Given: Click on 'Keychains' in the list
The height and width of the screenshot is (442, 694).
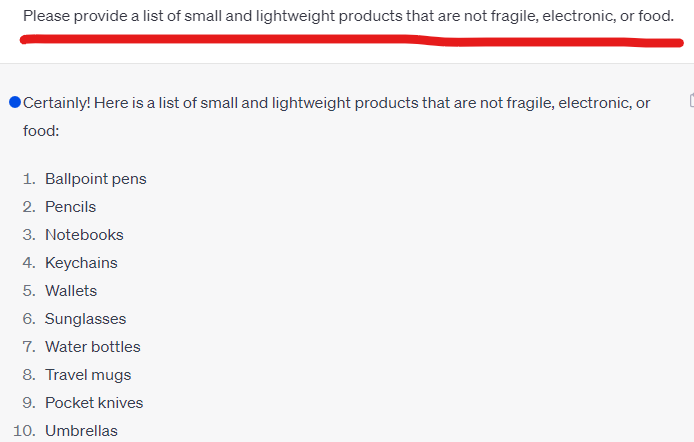Looking at the screenshot, I should (x=81, y=263).
